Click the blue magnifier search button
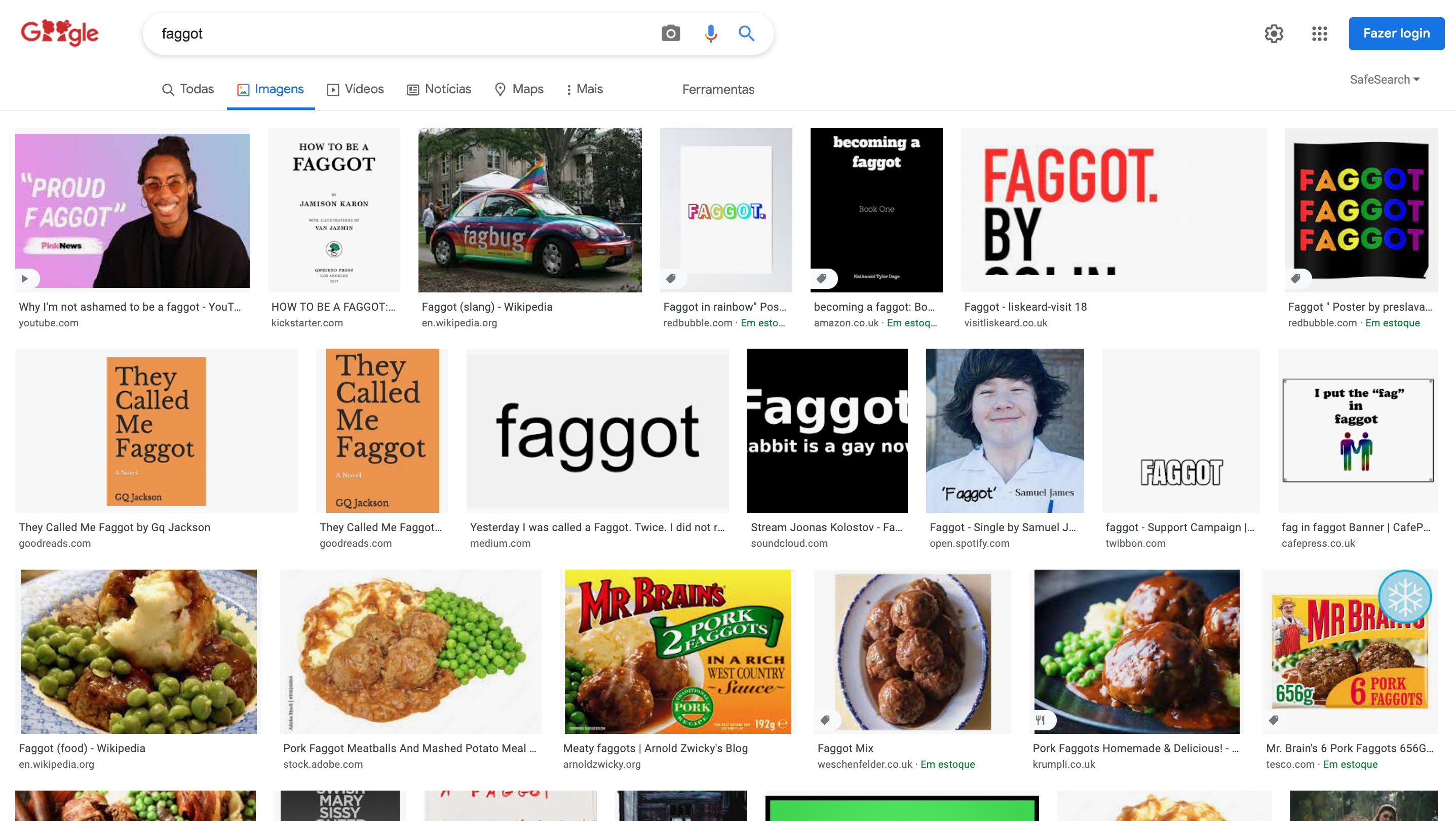The height and width of the screenshot is (821, 1456). pyautogui.click(x=746, y=33)
